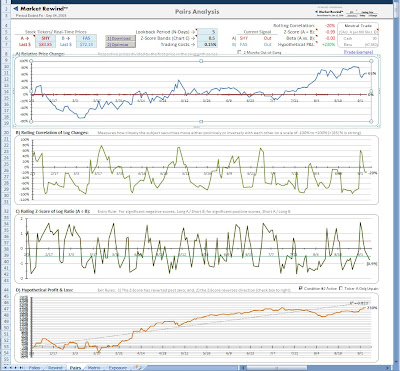Switch to the Folios sheet tab
The height and width of the screenshot is (371, 400).
click(35, 368)
